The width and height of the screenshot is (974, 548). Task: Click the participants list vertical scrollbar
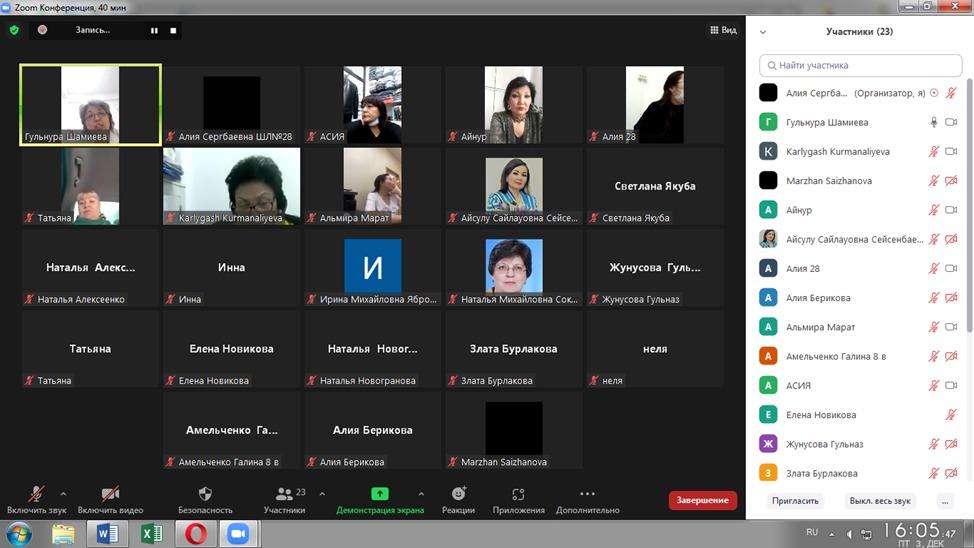click(968, 200)
